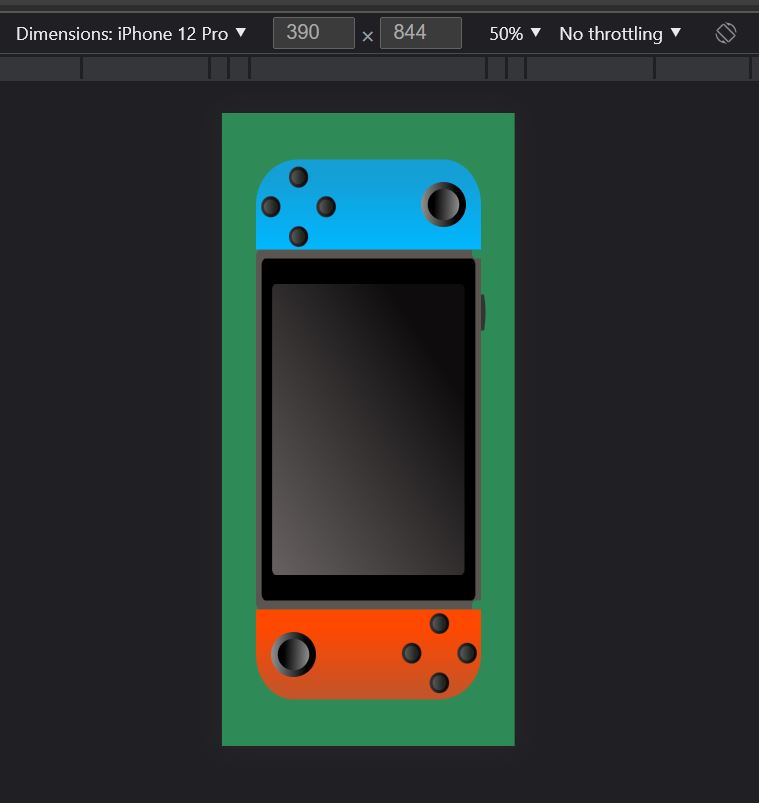Click the height field showing 844
This screenshot has width=759, height=803.
(420, 33)
